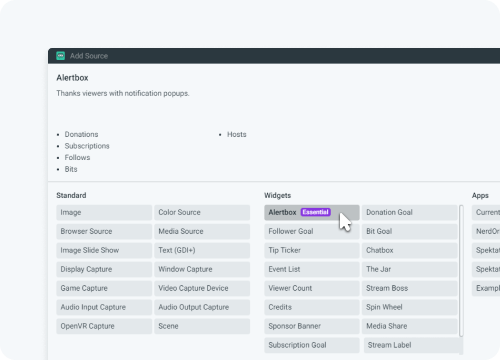
Task: Select Image Slide Show source
Action: pyautogui.click(x=104, y=250)
